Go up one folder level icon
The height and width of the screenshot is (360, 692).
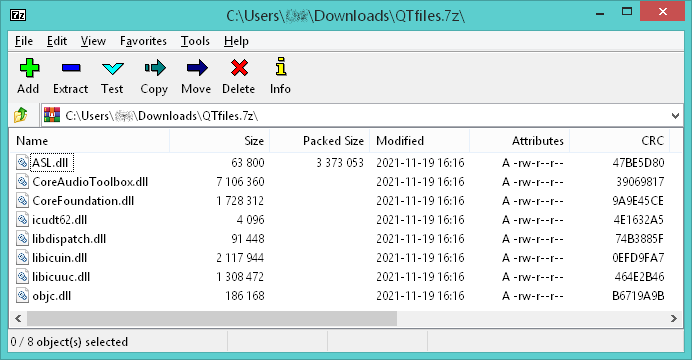pos(20,116)
